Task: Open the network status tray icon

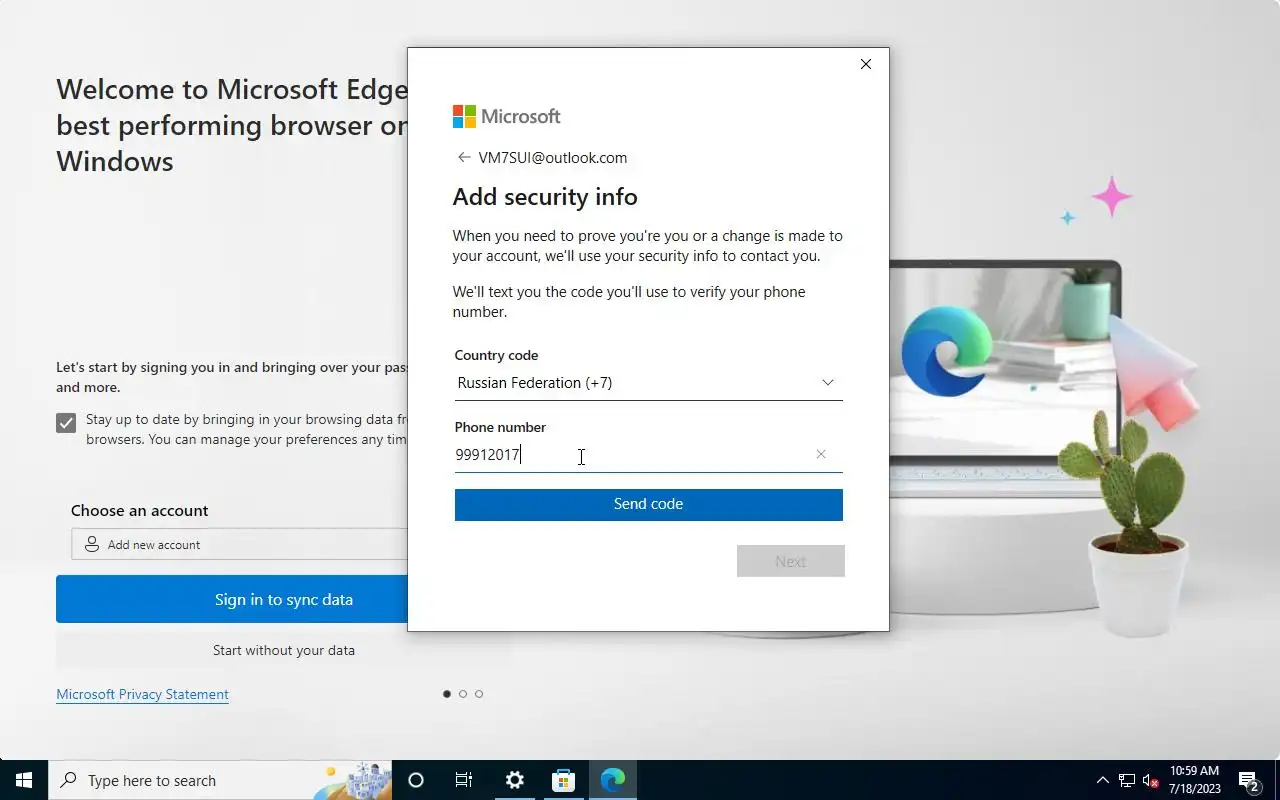Action: click(x=1127, y=780)
